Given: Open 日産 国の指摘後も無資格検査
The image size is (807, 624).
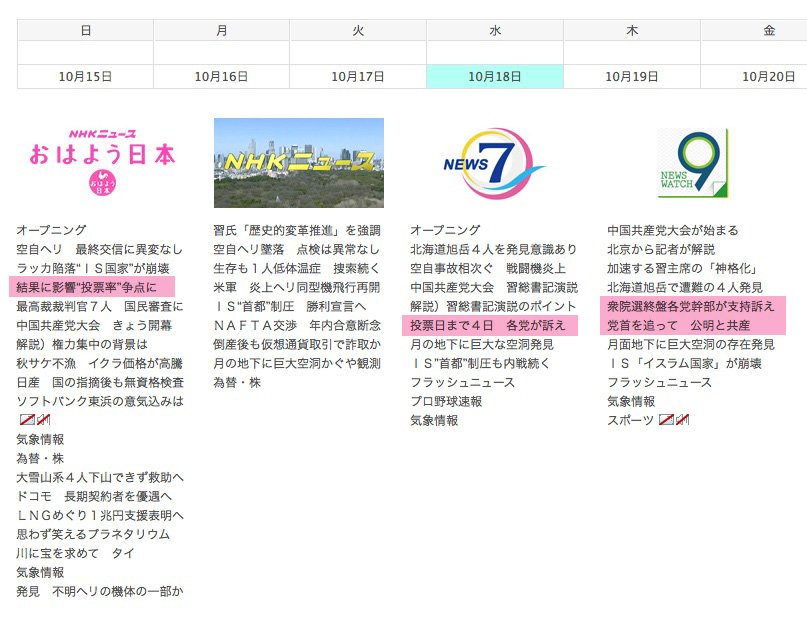Looking at the screenshot, I should click(x=100, y=383).
